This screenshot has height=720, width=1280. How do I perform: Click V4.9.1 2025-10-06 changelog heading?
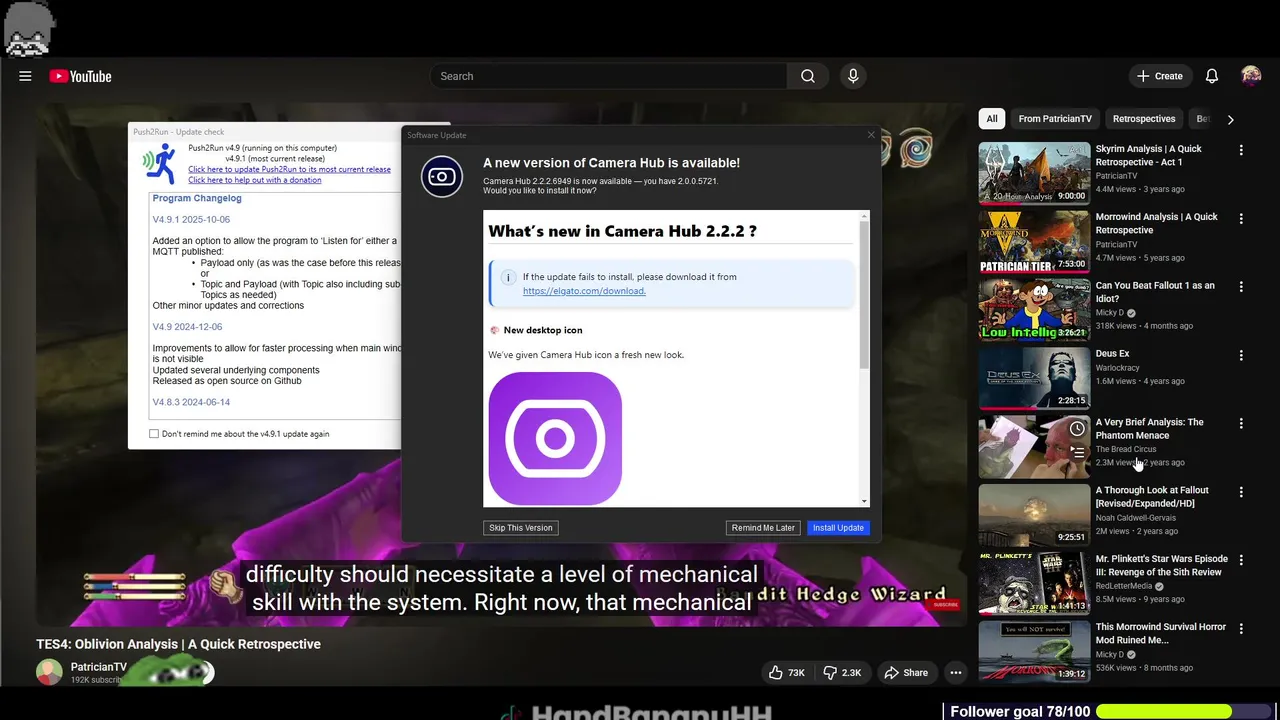click(x=191, y=219)
